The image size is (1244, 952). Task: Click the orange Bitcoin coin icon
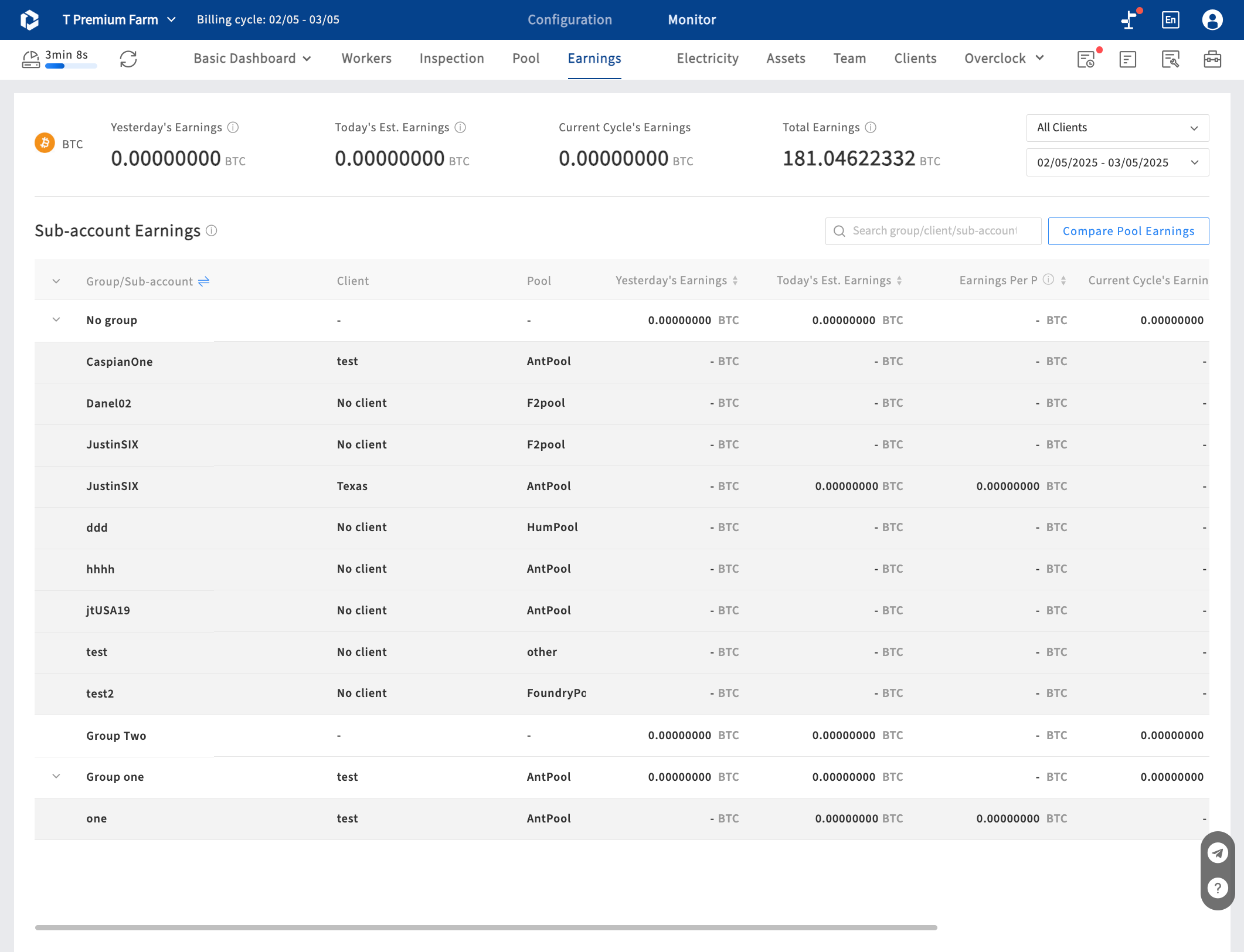tap(45, 142)
